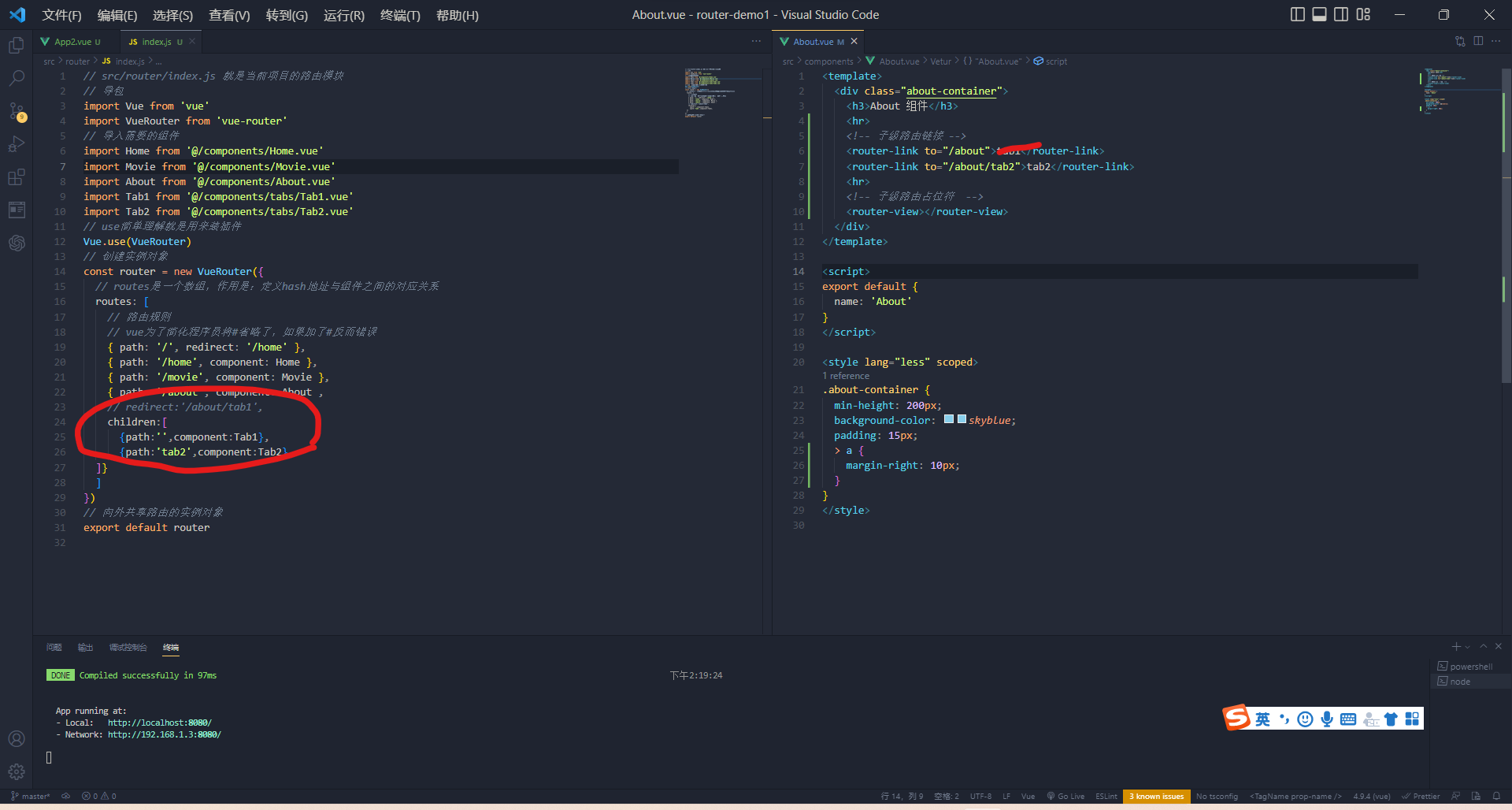Toggle the bottom panel visibility
Image resolution: width=1512 pixels, height=810 pixels.
pyautogui.click(x=1318, y=14)
